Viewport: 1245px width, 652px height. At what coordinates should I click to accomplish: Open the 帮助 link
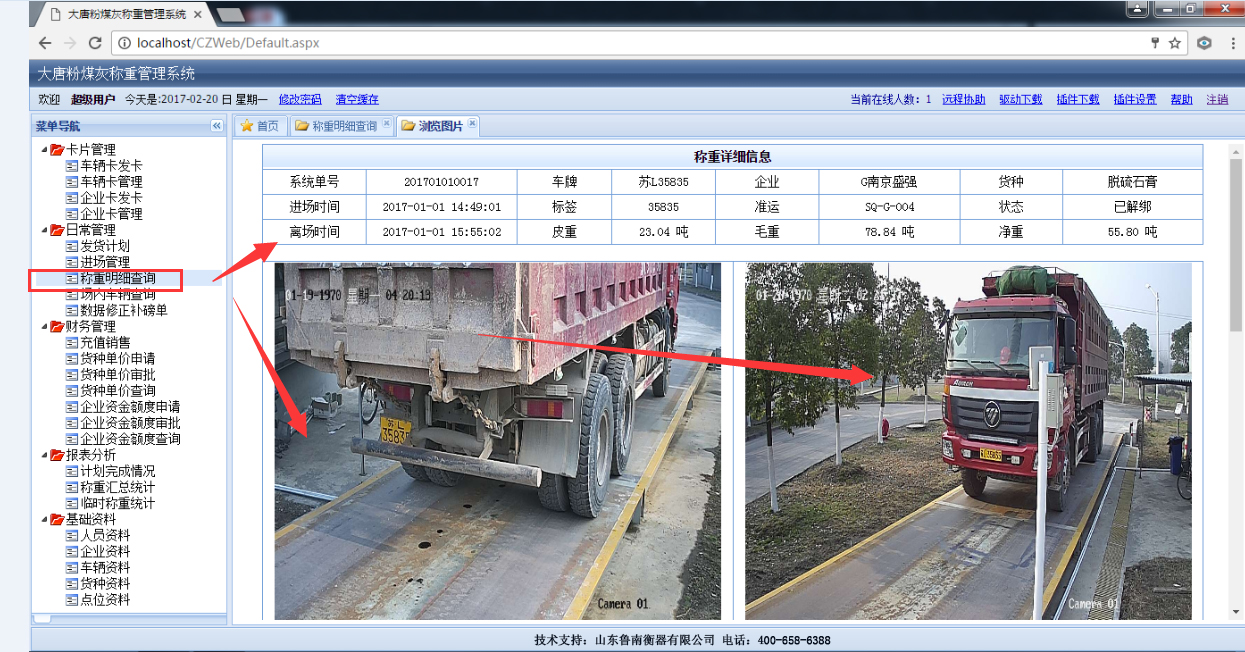coord(1182,100)
